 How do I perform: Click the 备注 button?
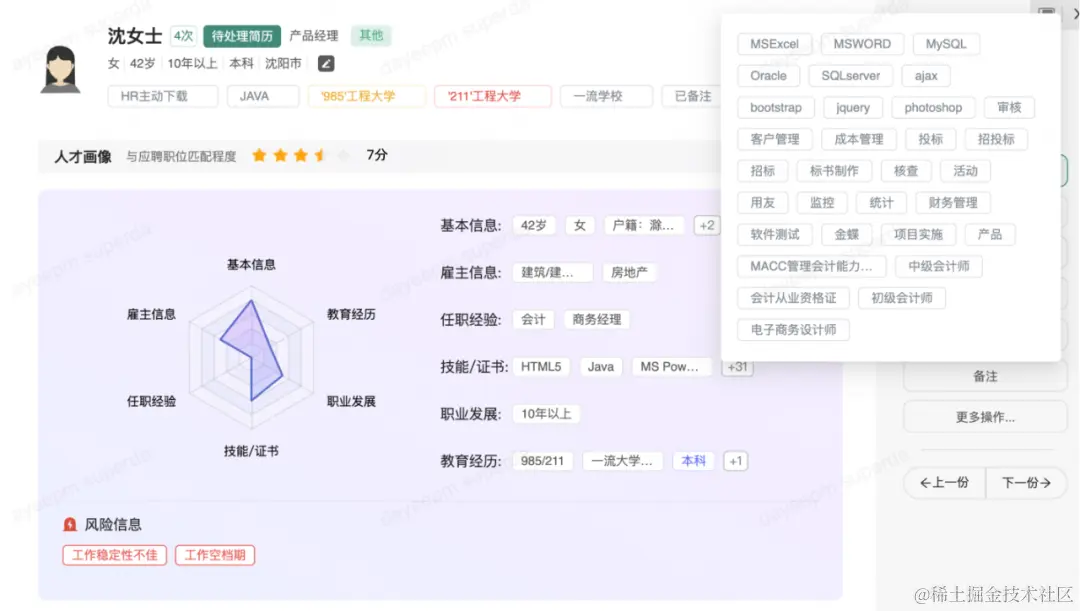tap(984, 376)
